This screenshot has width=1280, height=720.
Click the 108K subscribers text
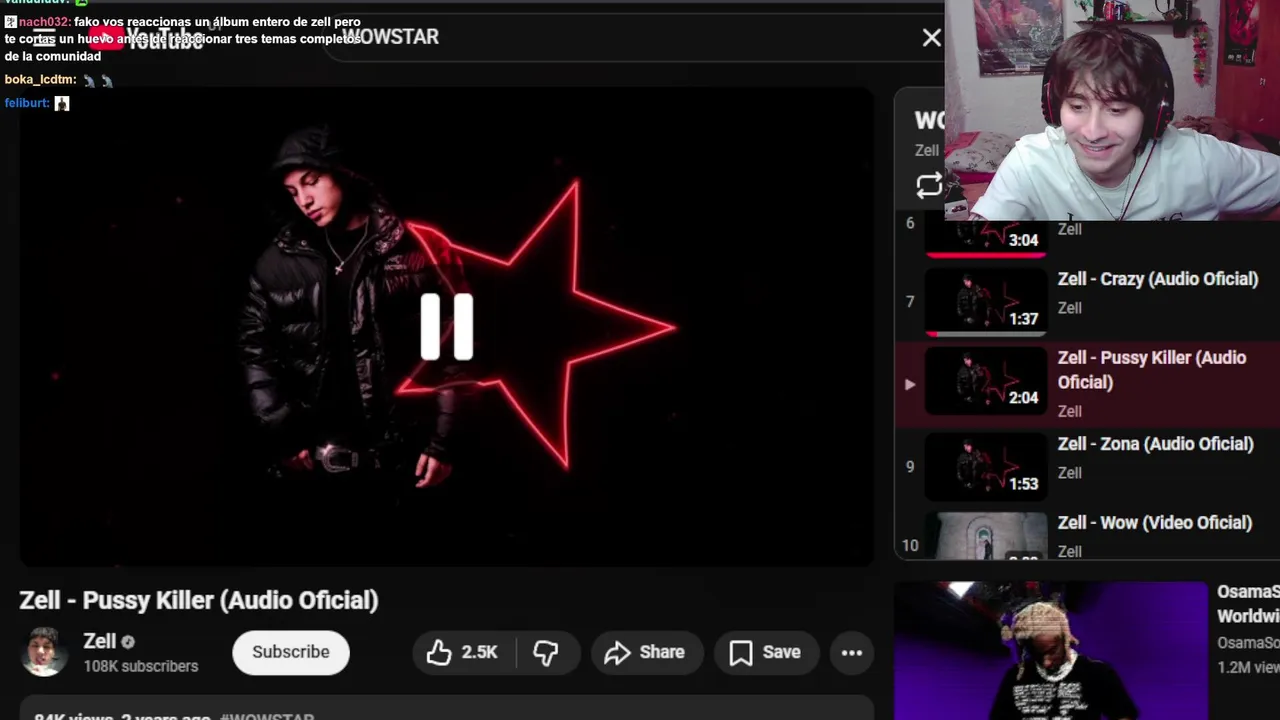click(141, 666)
